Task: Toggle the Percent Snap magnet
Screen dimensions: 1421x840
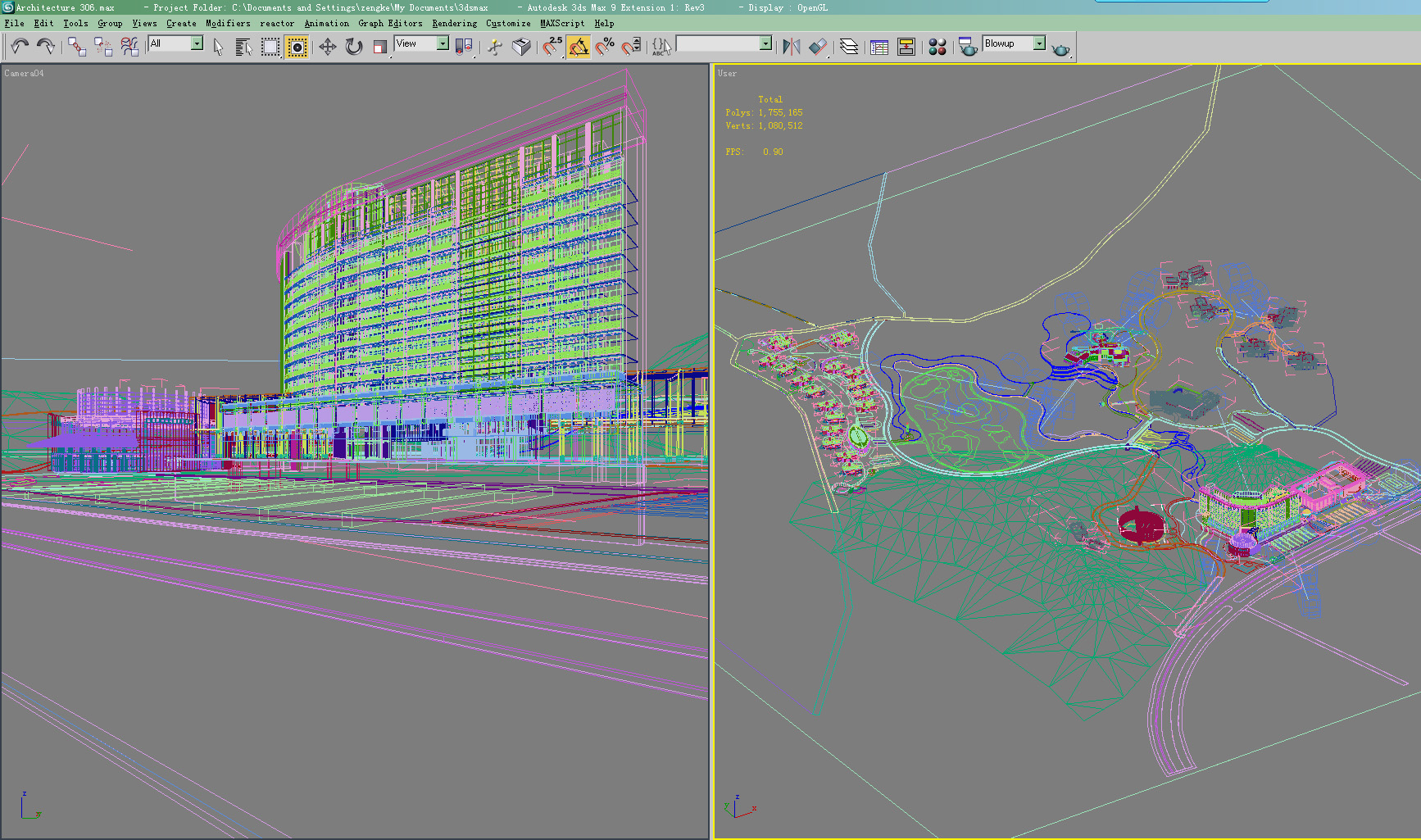Action: (605, 47)
